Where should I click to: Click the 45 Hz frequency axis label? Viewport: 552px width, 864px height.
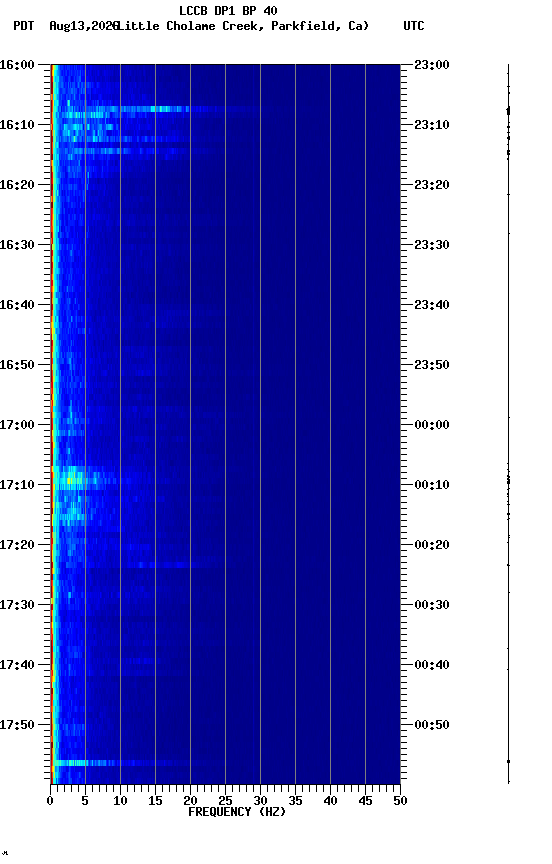click(x=365, y=801)
